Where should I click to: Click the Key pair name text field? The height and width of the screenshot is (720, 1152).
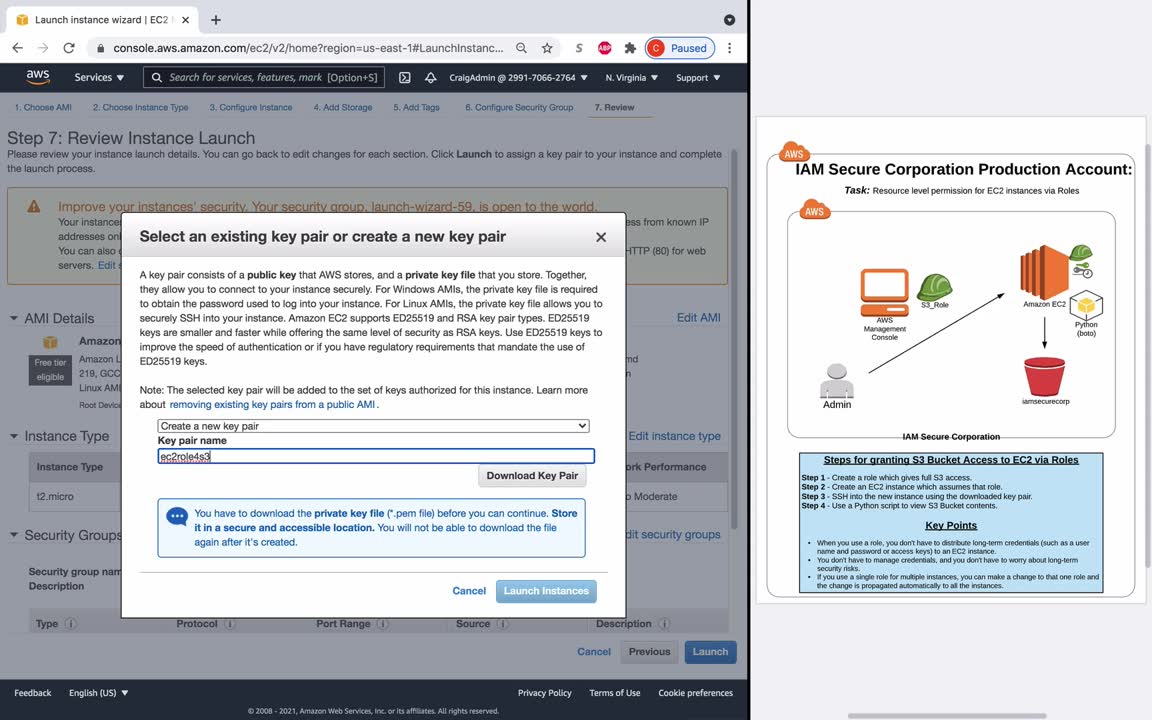point(375,456)
